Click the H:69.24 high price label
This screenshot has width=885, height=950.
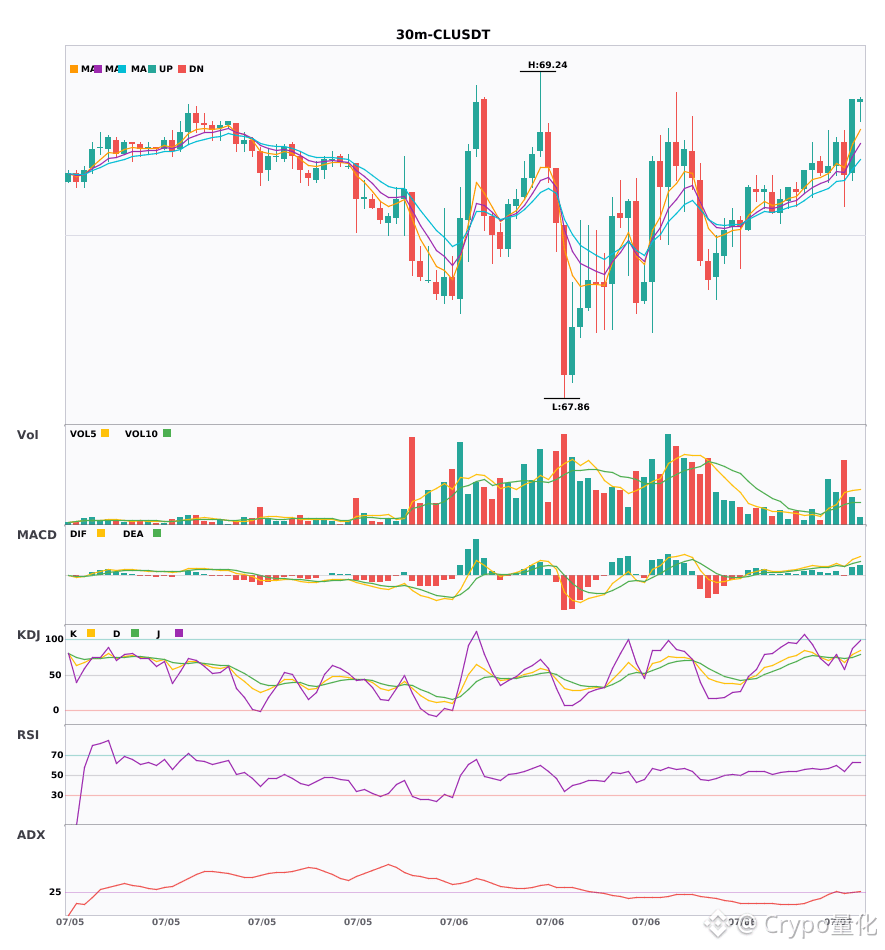click(x=548, y=65)
